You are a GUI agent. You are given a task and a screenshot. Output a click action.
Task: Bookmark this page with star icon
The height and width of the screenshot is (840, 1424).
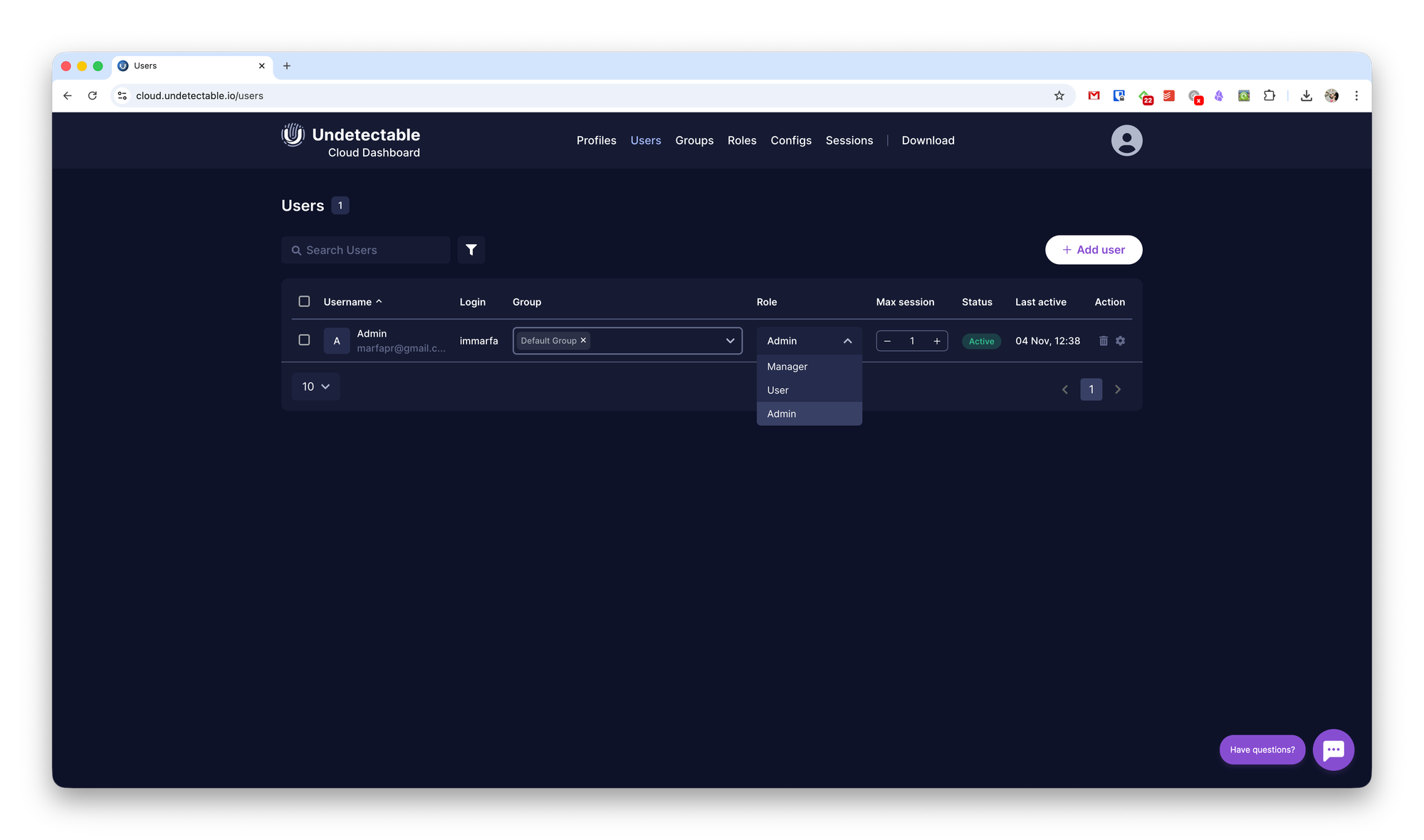(1059, 95)
